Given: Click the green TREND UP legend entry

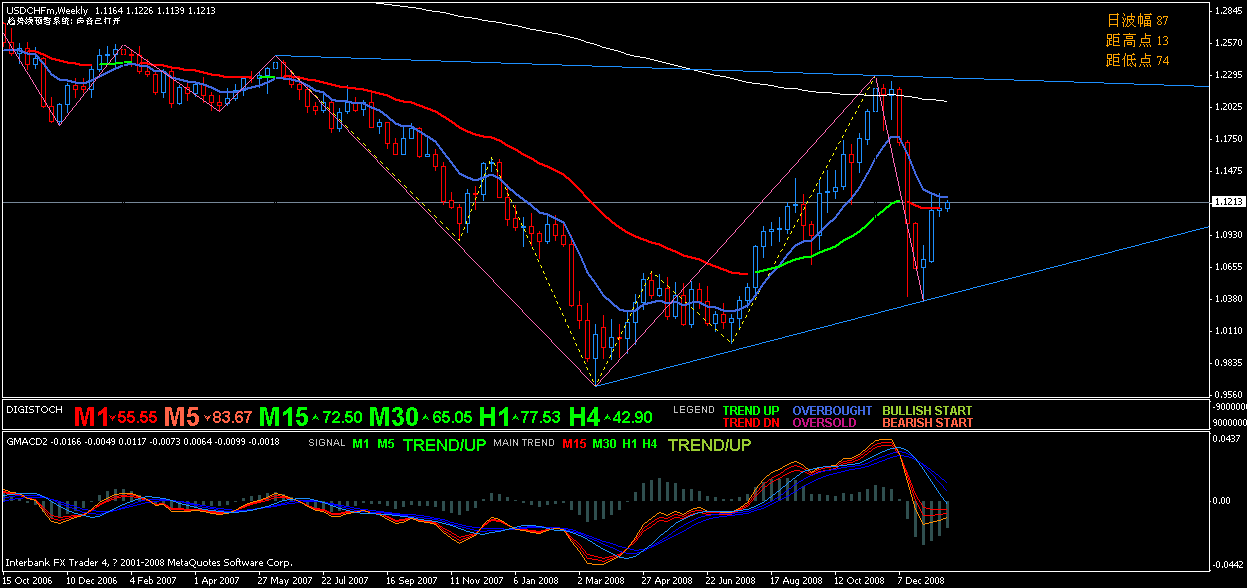Looking at the screenshot, I should pos(751,410).
